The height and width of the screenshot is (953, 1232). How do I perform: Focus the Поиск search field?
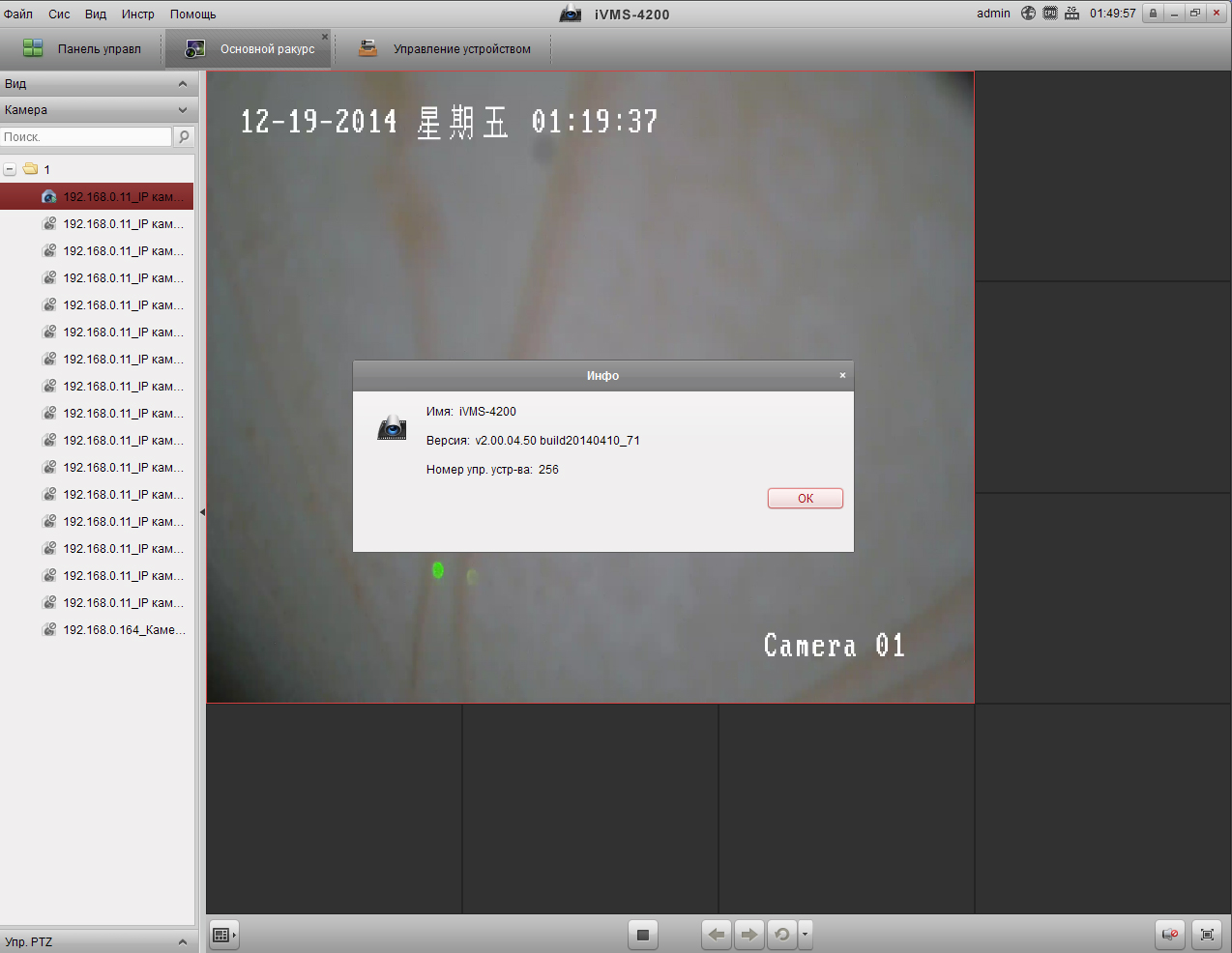[86, 137]
